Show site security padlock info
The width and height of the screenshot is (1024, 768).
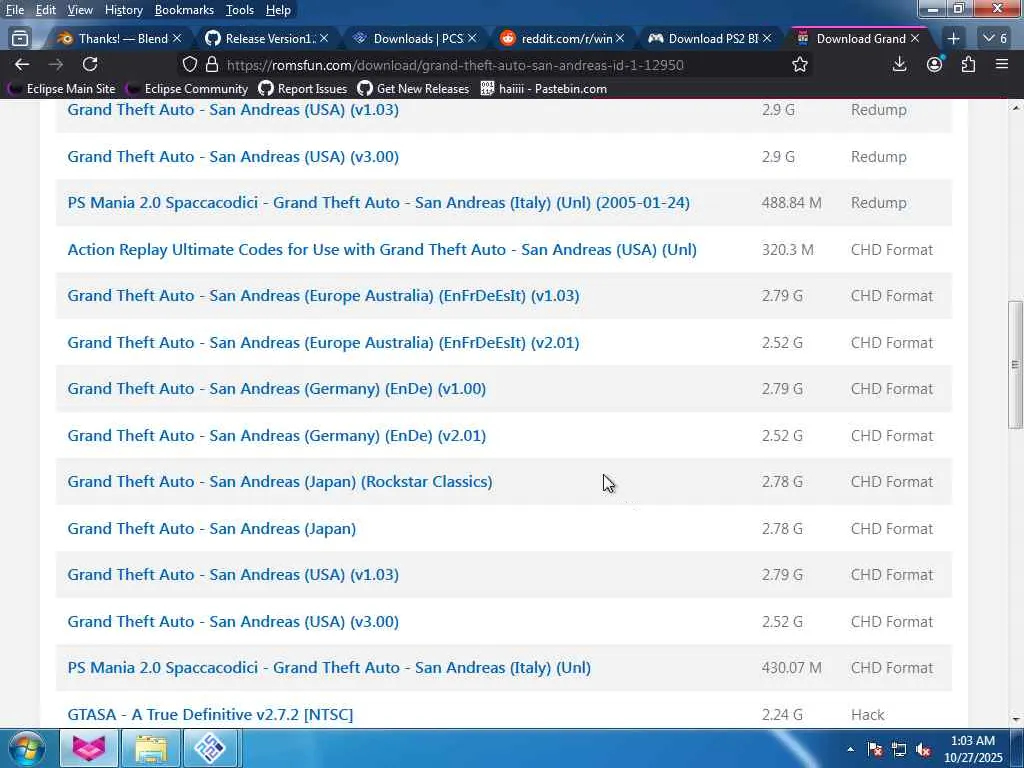212,64
